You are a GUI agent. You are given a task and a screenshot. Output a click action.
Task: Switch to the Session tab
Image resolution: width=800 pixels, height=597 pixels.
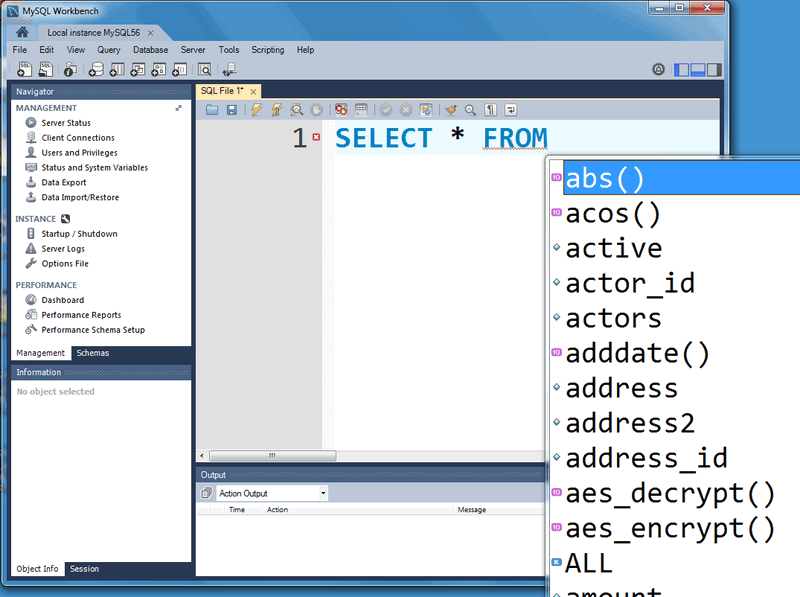84,568
